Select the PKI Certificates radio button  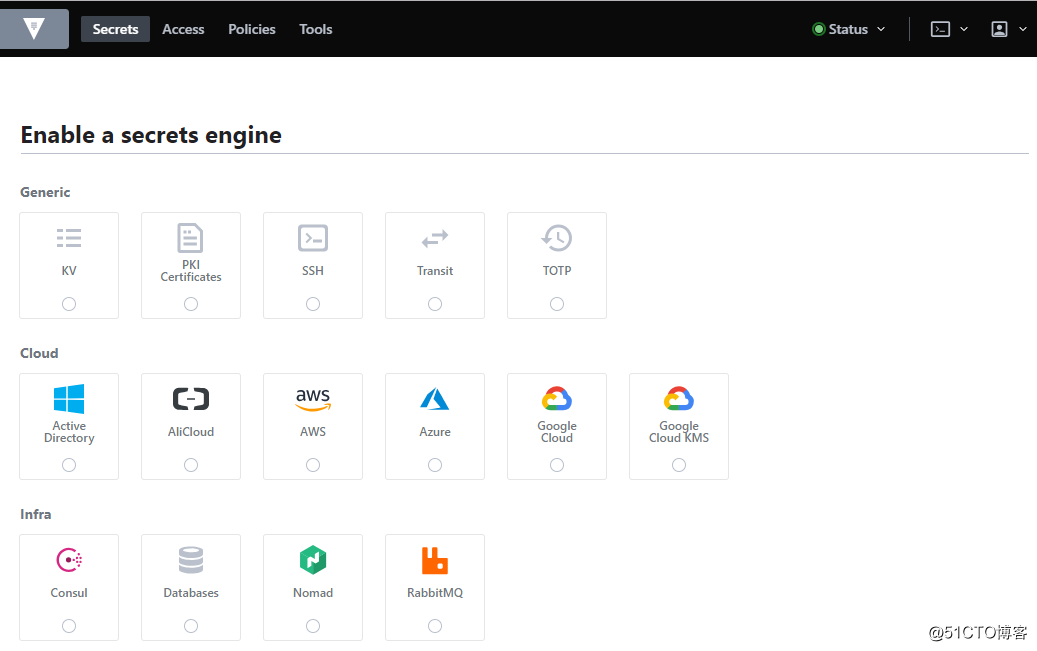(x=190, y=304)
